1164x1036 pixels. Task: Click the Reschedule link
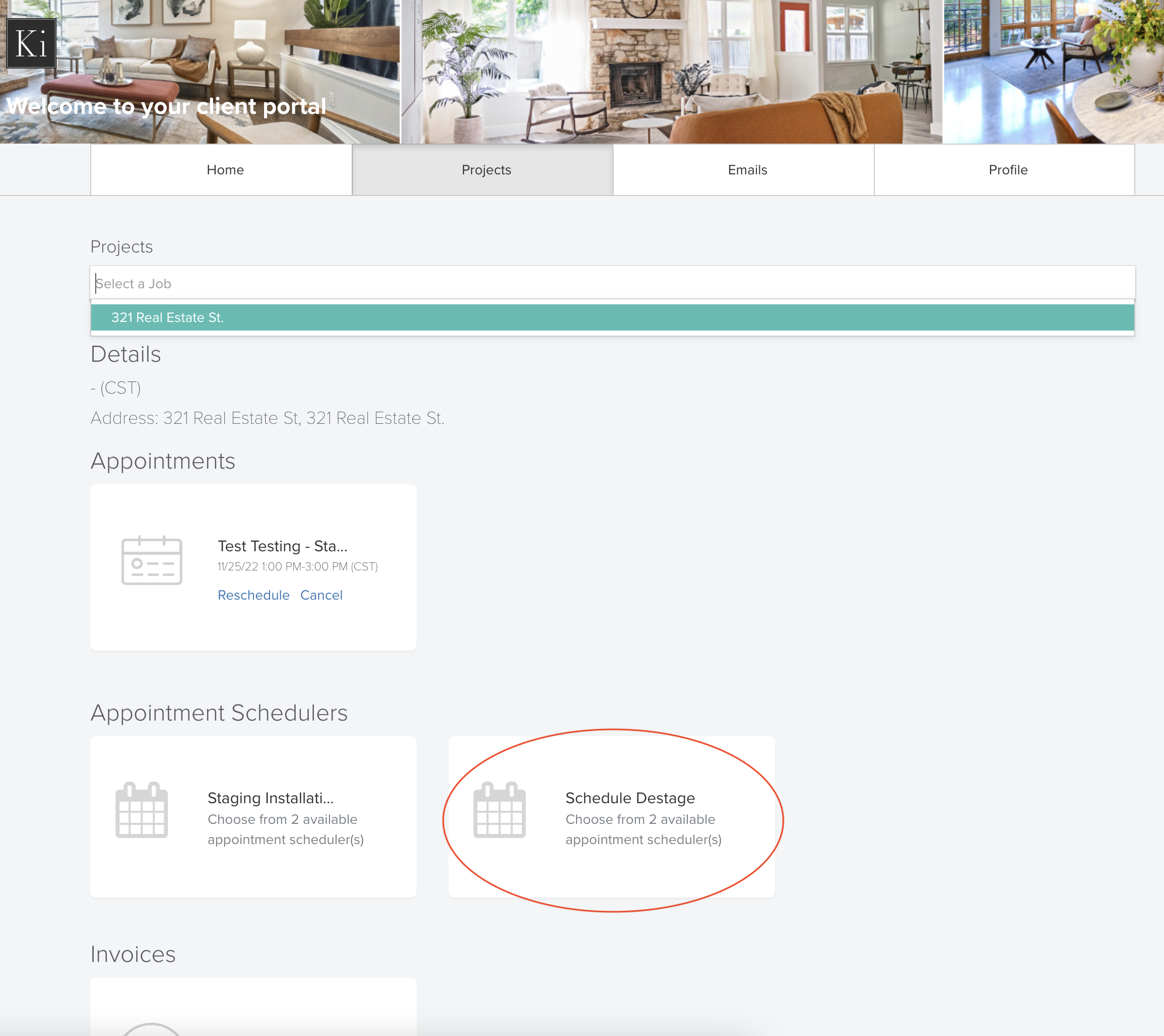point(253,595)
